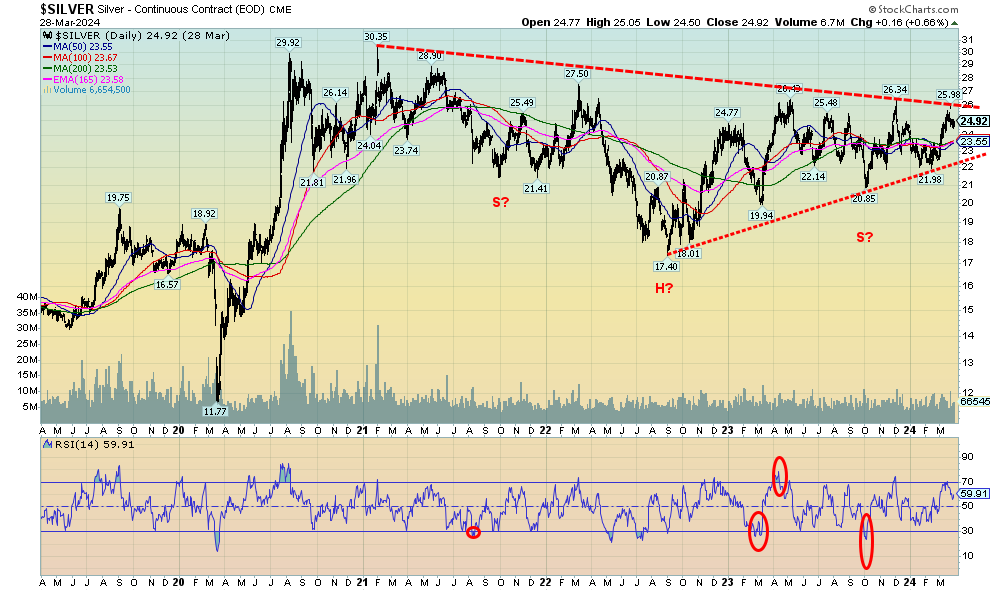Click the 30.35 peak price label
The image size is (990, 591).
pos(376,37)
